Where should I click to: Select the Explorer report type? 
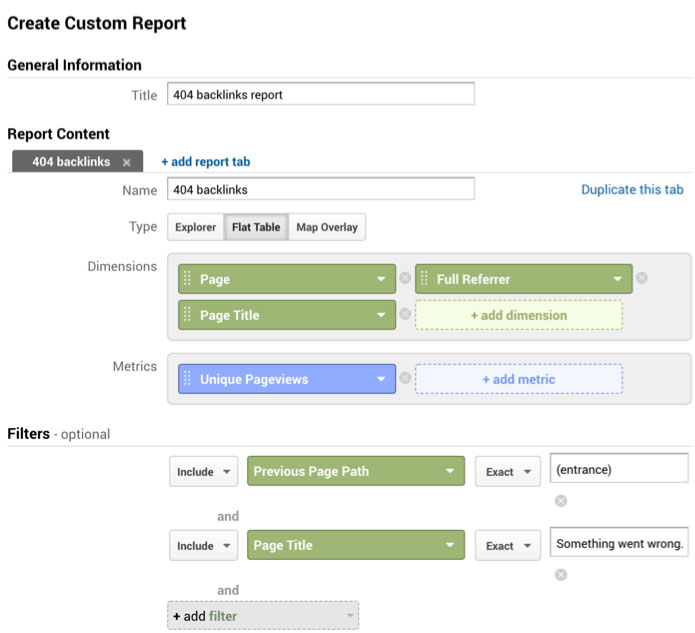pyautogui.click(x=195, y=227)
